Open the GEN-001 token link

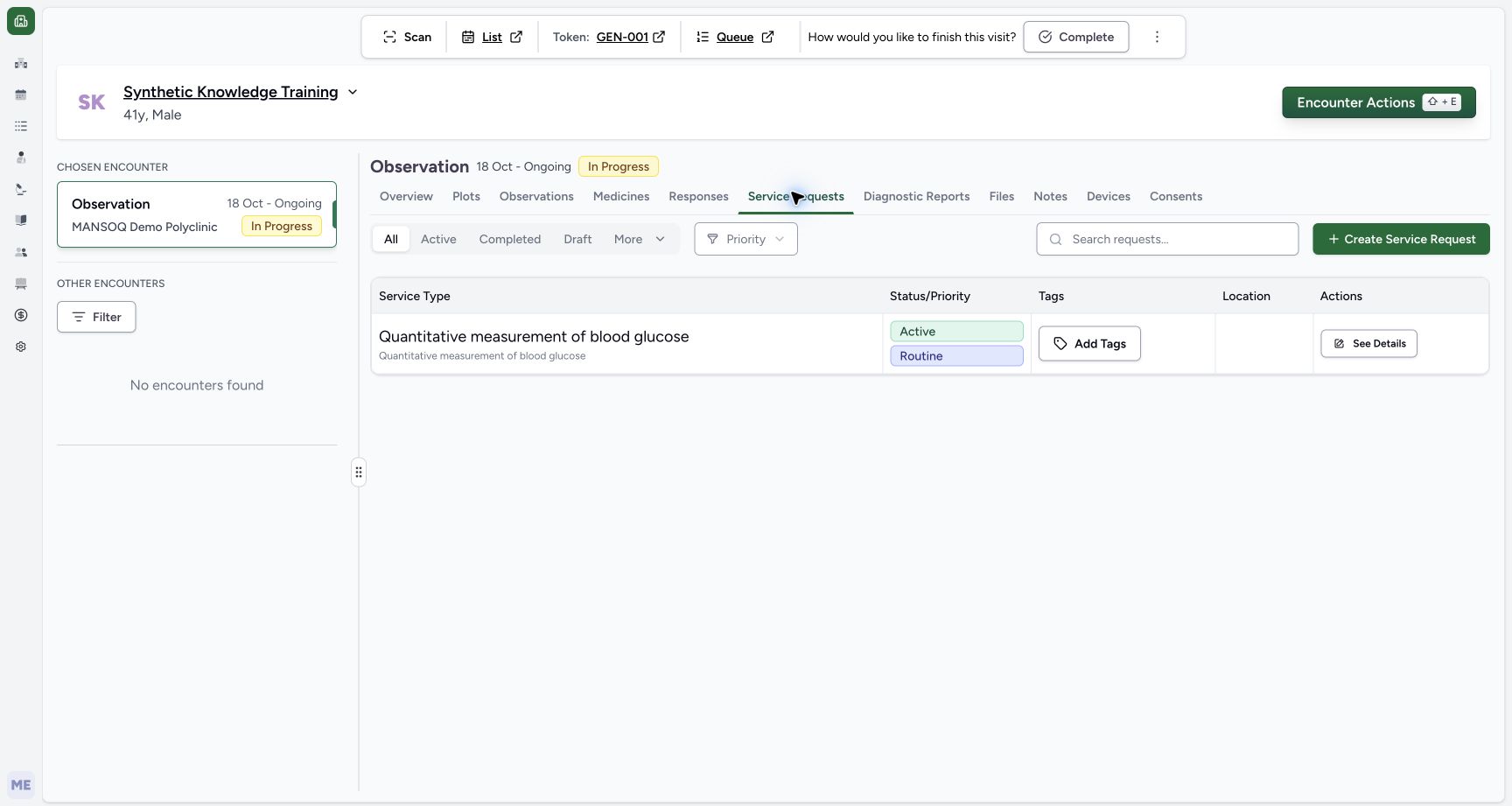(x=630, y=37)
